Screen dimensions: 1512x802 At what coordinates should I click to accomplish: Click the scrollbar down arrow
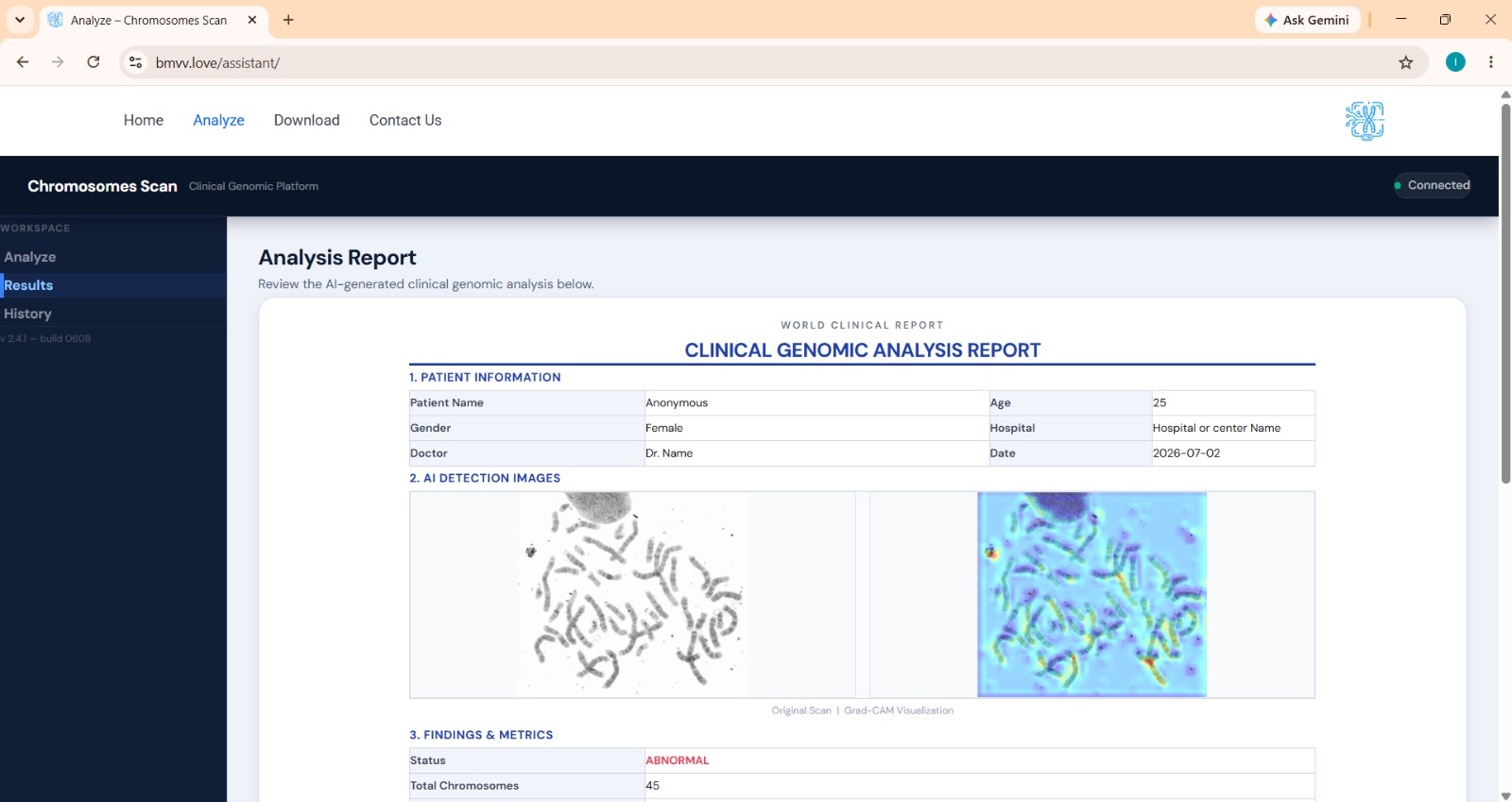coord(1505,795)
